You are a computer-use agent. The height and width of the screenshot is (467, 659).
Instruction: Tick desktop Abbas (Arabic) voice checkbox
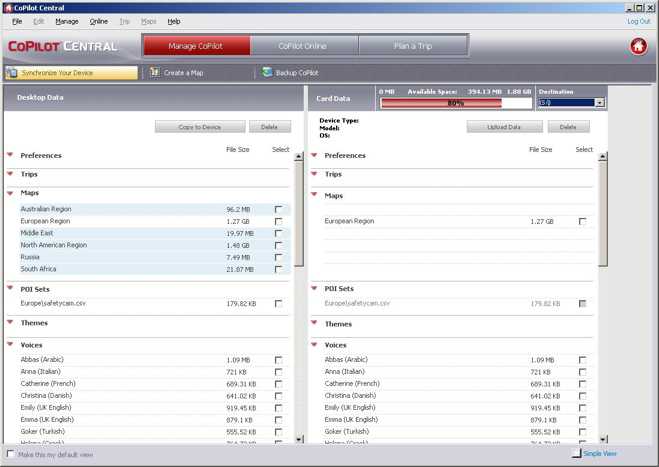pos(278,360)
